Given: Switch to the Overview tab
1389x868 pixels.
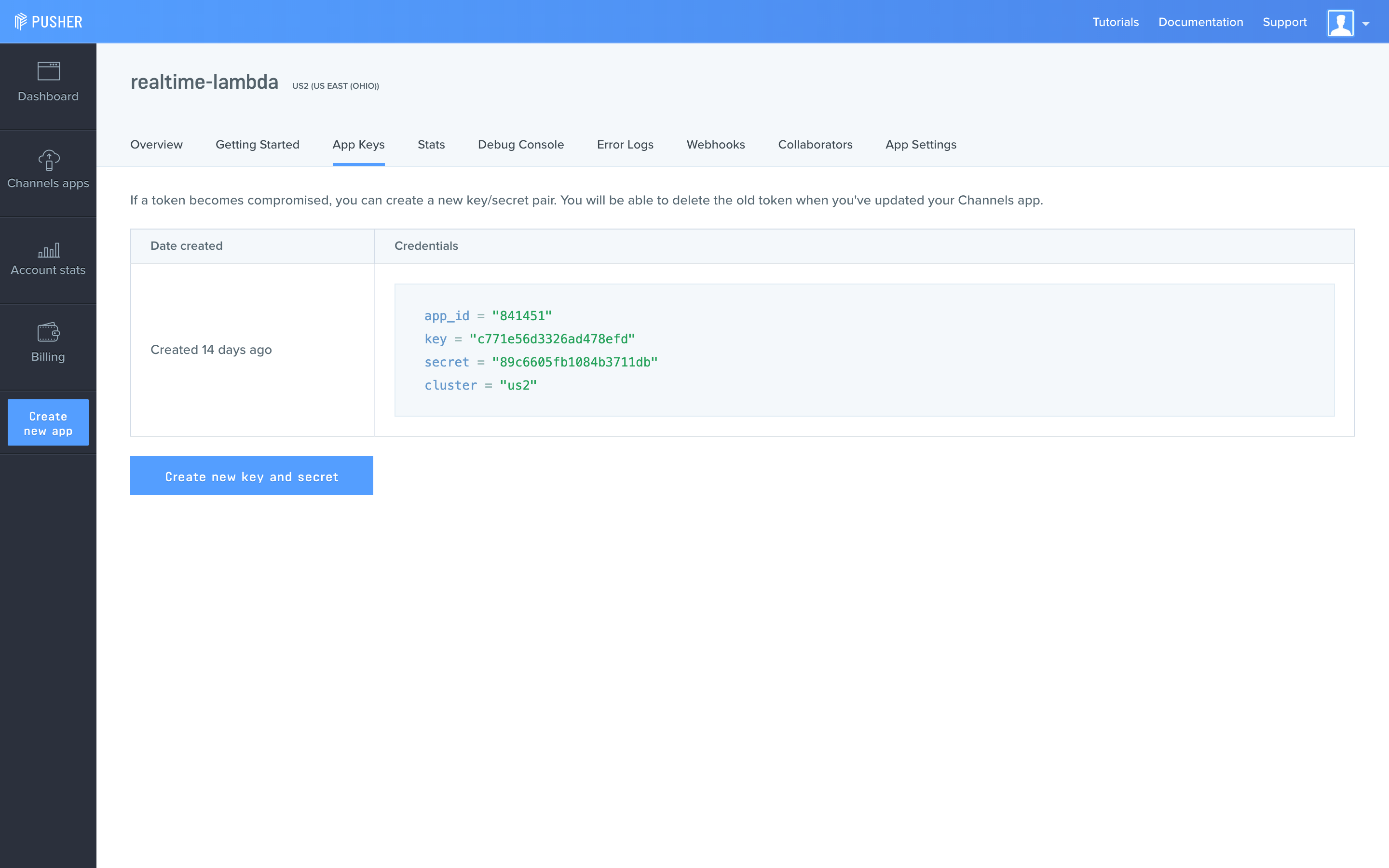Looking at the screenshot, I should (x=156, y=145).
